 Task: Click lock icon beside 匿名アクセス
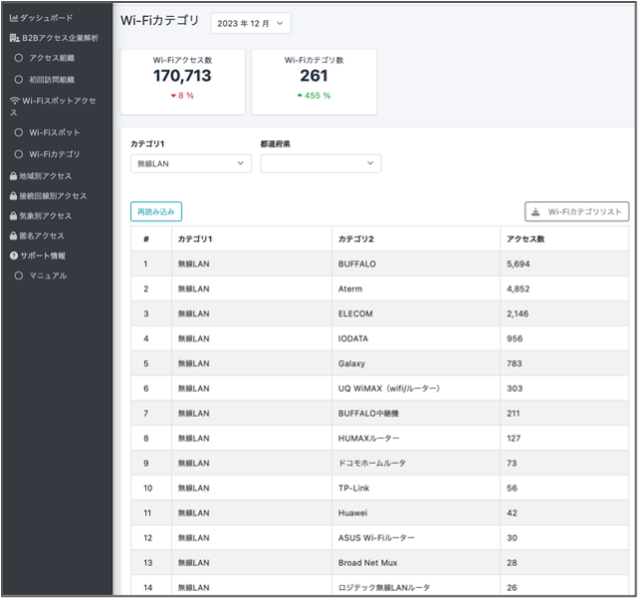point(13,236)
